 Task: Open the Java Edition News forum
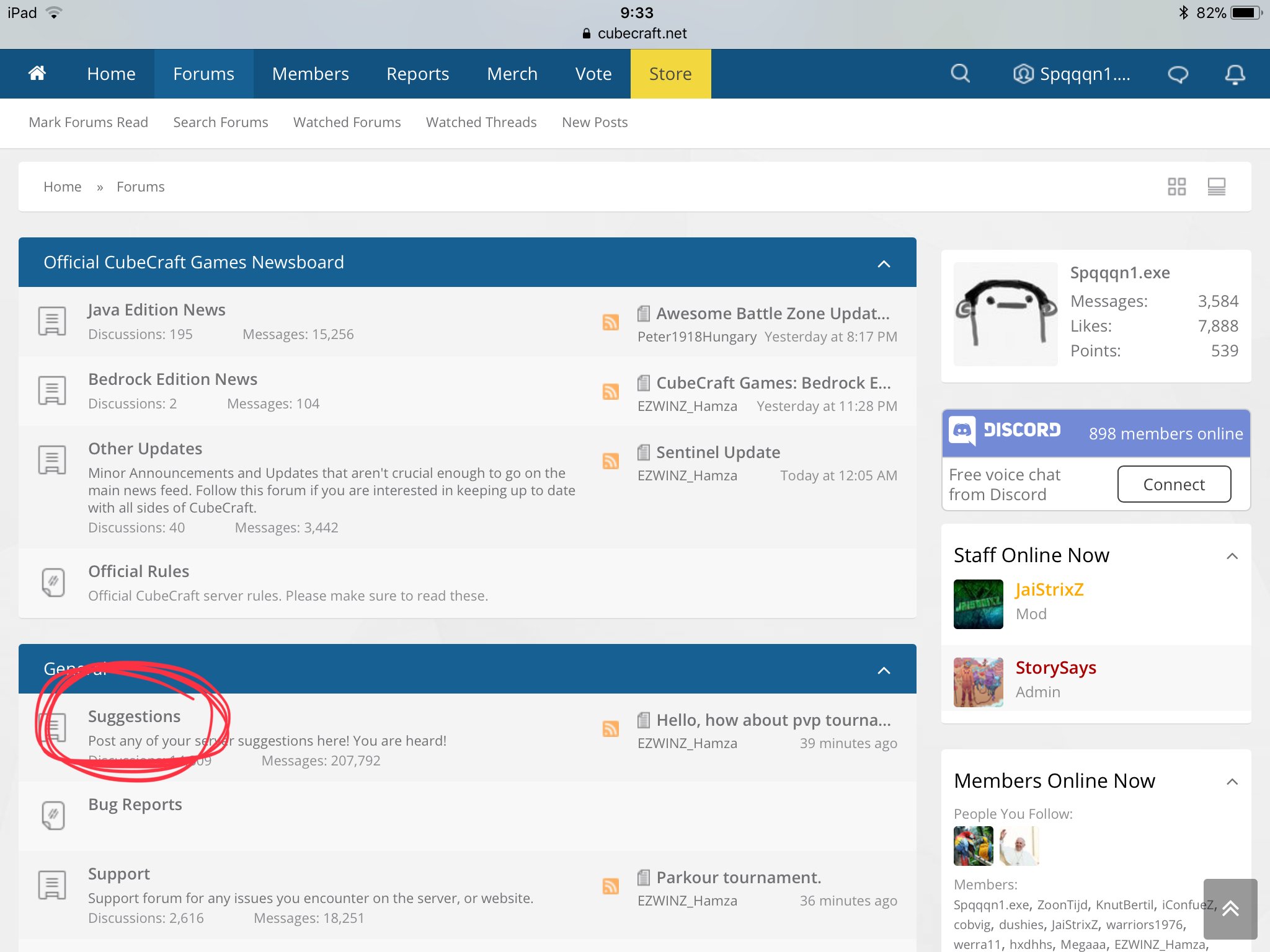tap(156, 309)
